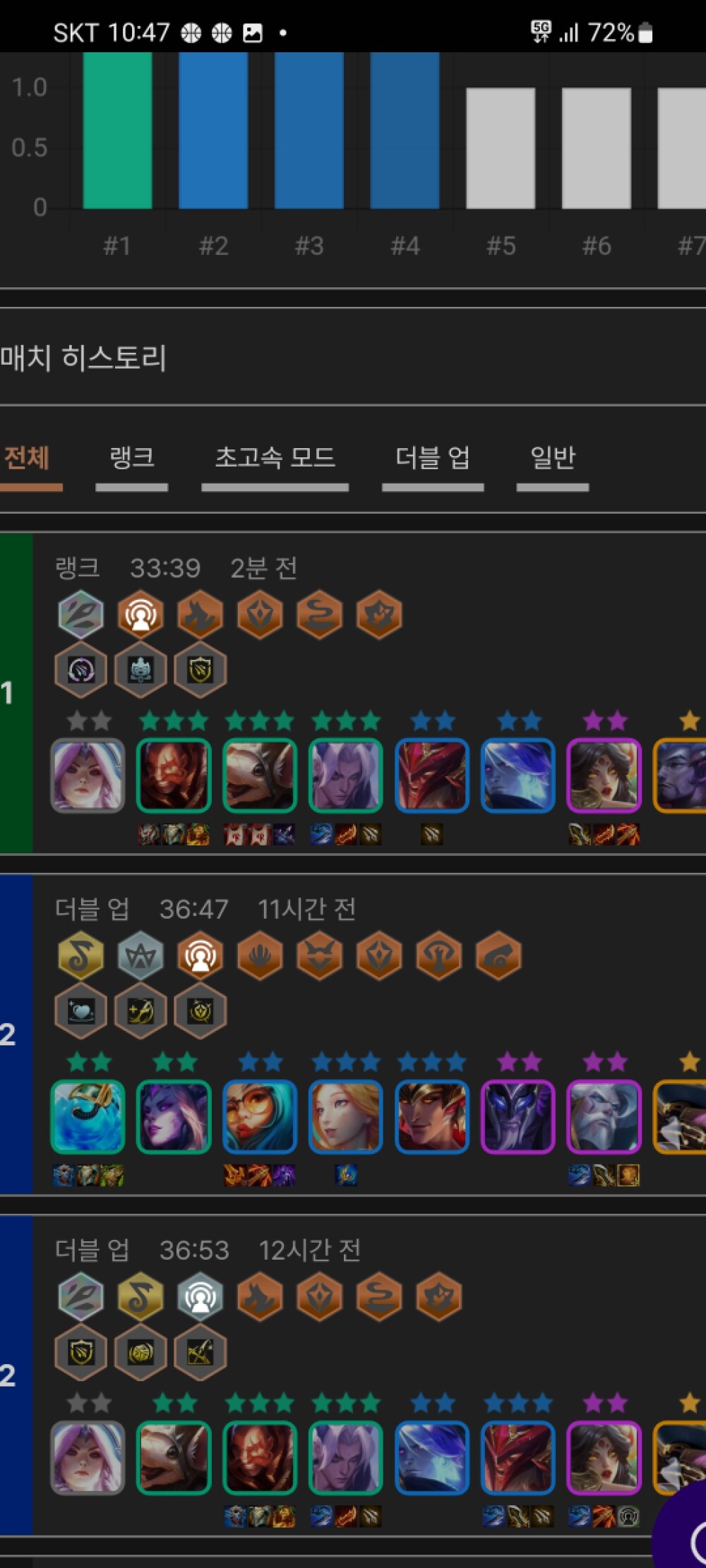Select the 일반 match filter tab
Screen dimensions: 706x1568
pyautogui.click(x=553, y=465)
